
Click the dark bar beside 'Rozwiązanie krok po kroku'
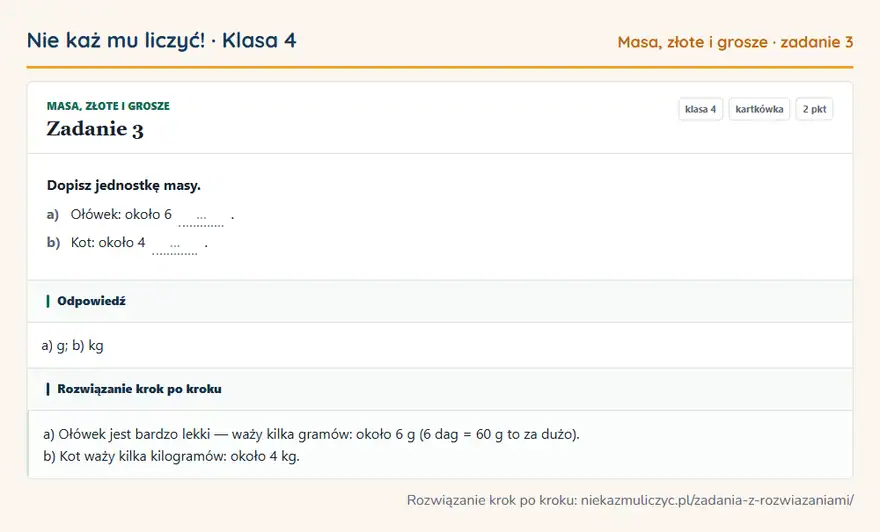click(48, 389)
